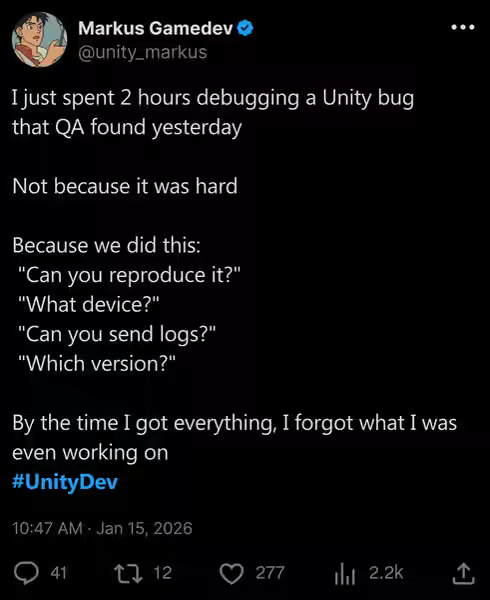490x600 pixels.
Task: Click the "Not because it was hard" line
Action: click(125, 186)
